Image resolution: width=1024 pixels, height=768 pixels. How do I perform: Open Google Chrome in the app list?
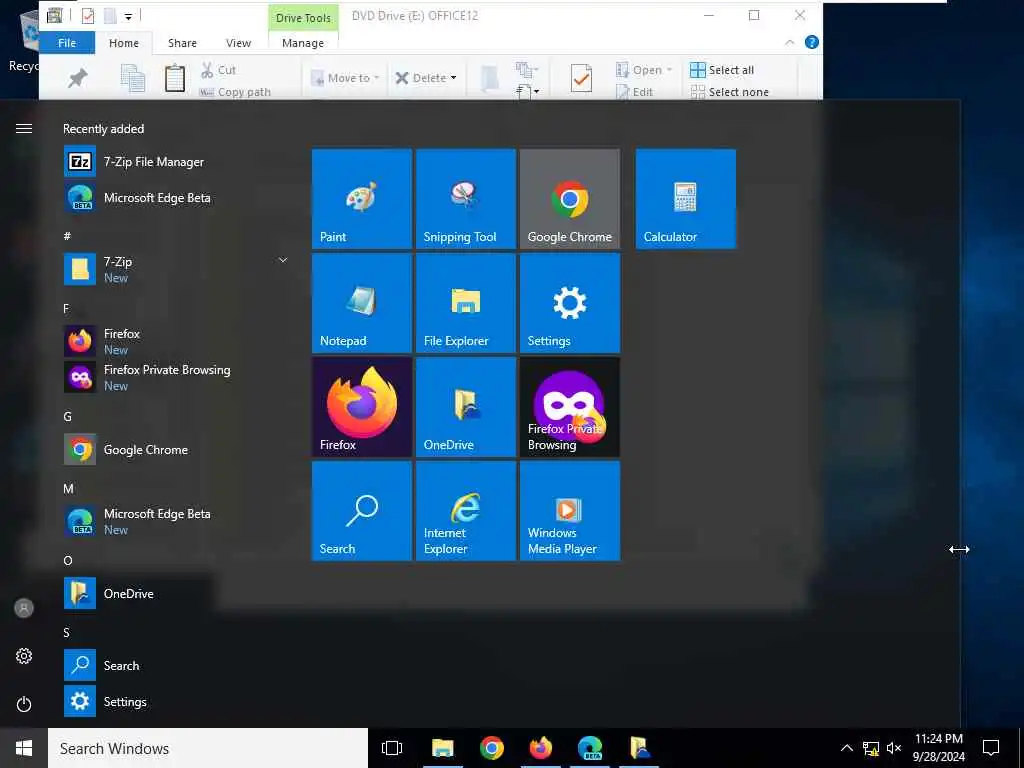[176, 449]
